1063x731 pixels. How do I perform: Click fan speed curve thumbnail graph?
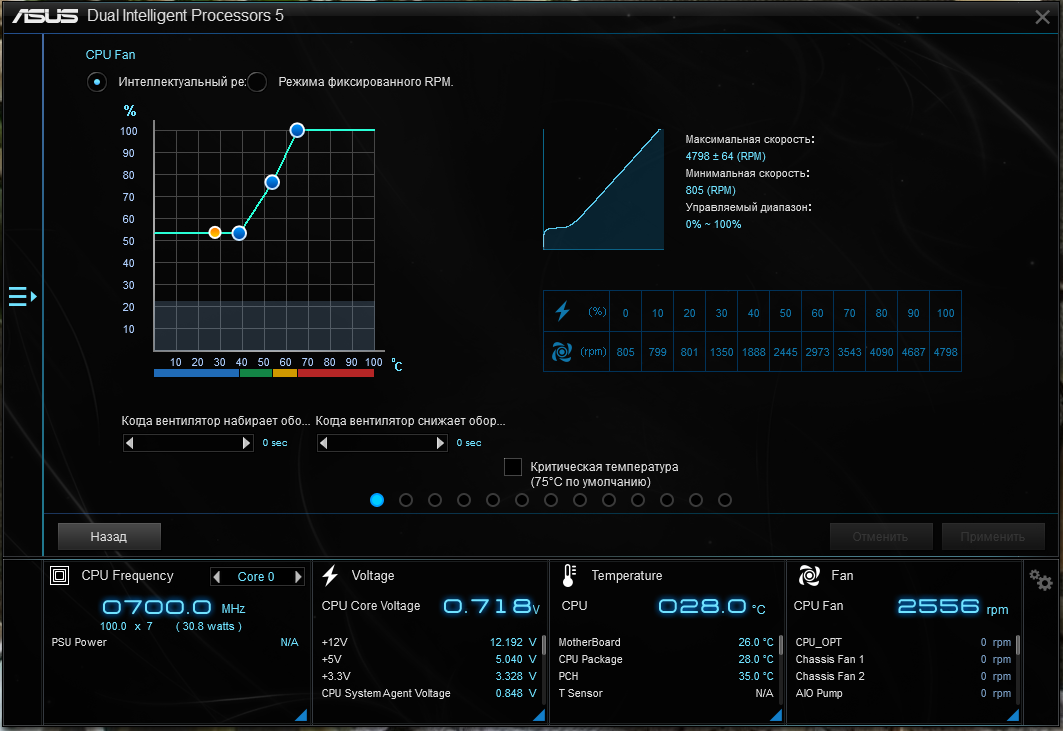coord(603,189)
